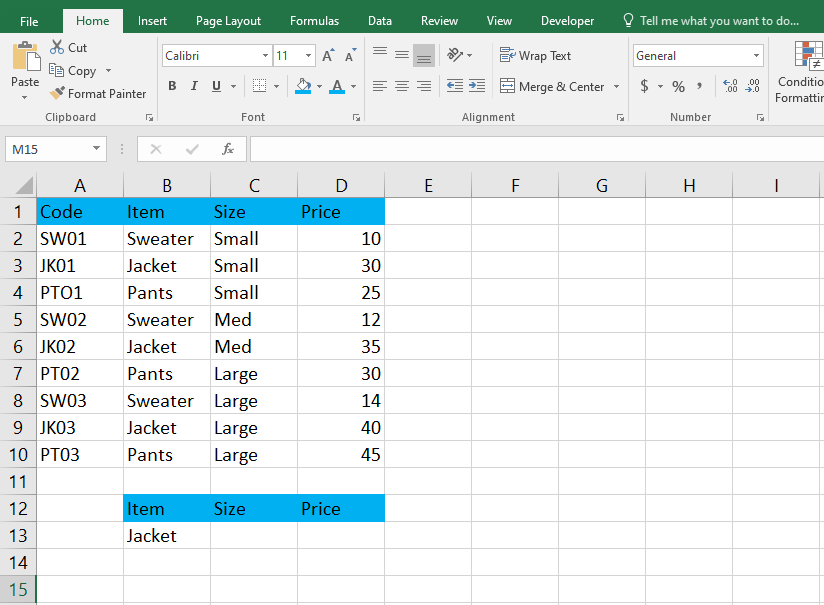Click the Select All corner triangle

[23, 186]
